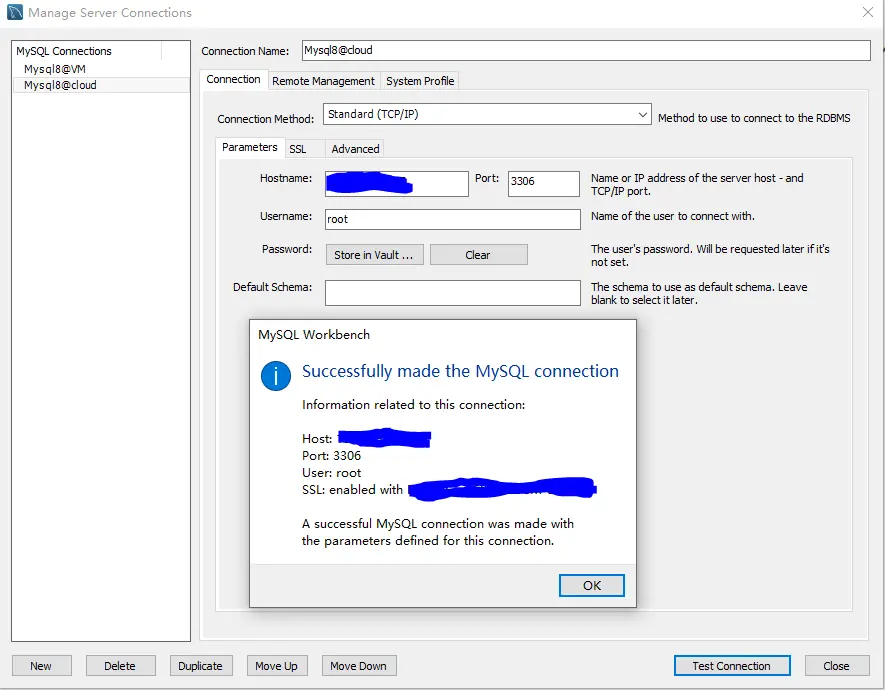Switch to the System Profile tab
The image size is (885, 690).
420,81
